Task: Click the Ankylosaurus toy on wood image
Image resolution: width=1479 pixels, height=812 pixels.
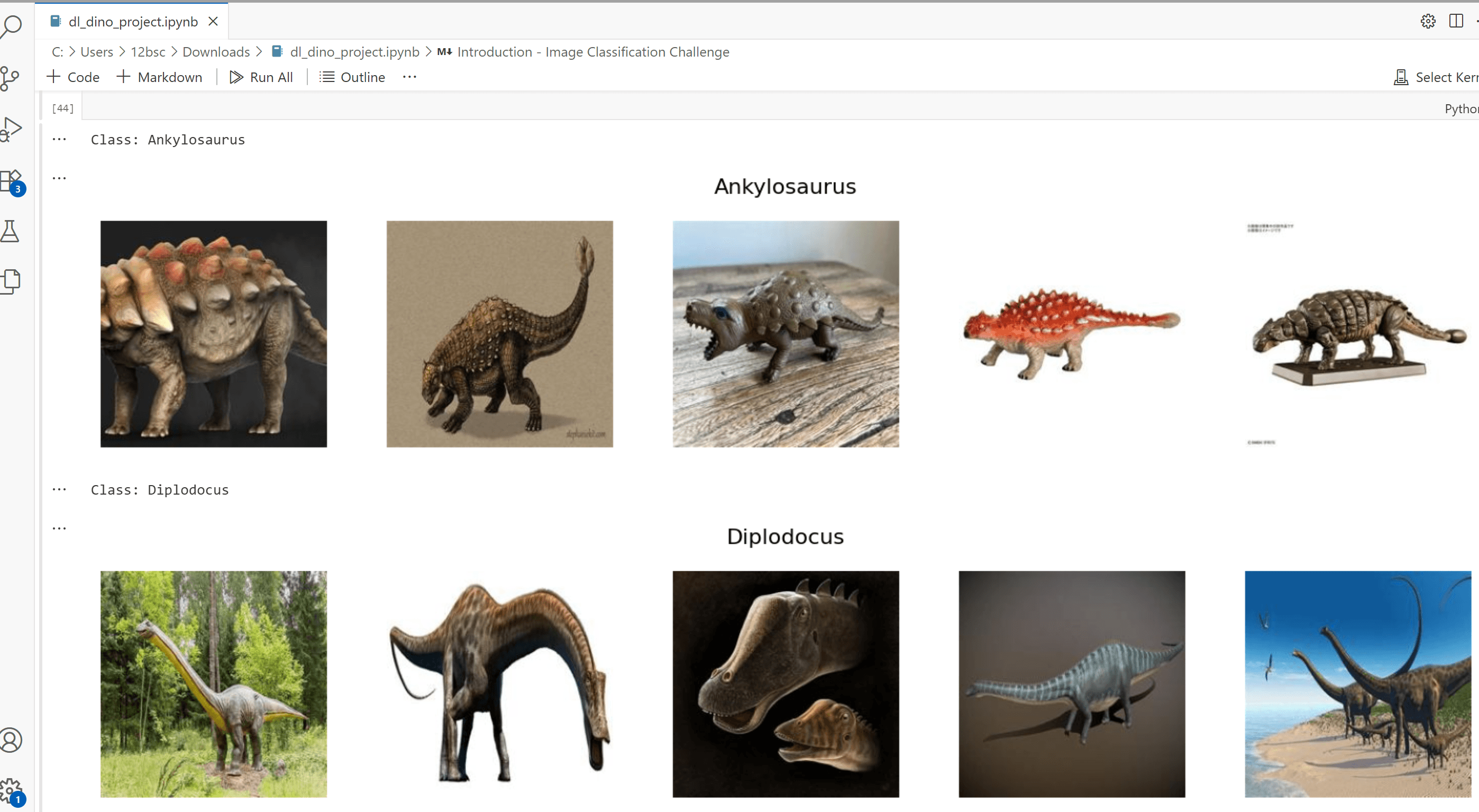Action: (786, 334)
